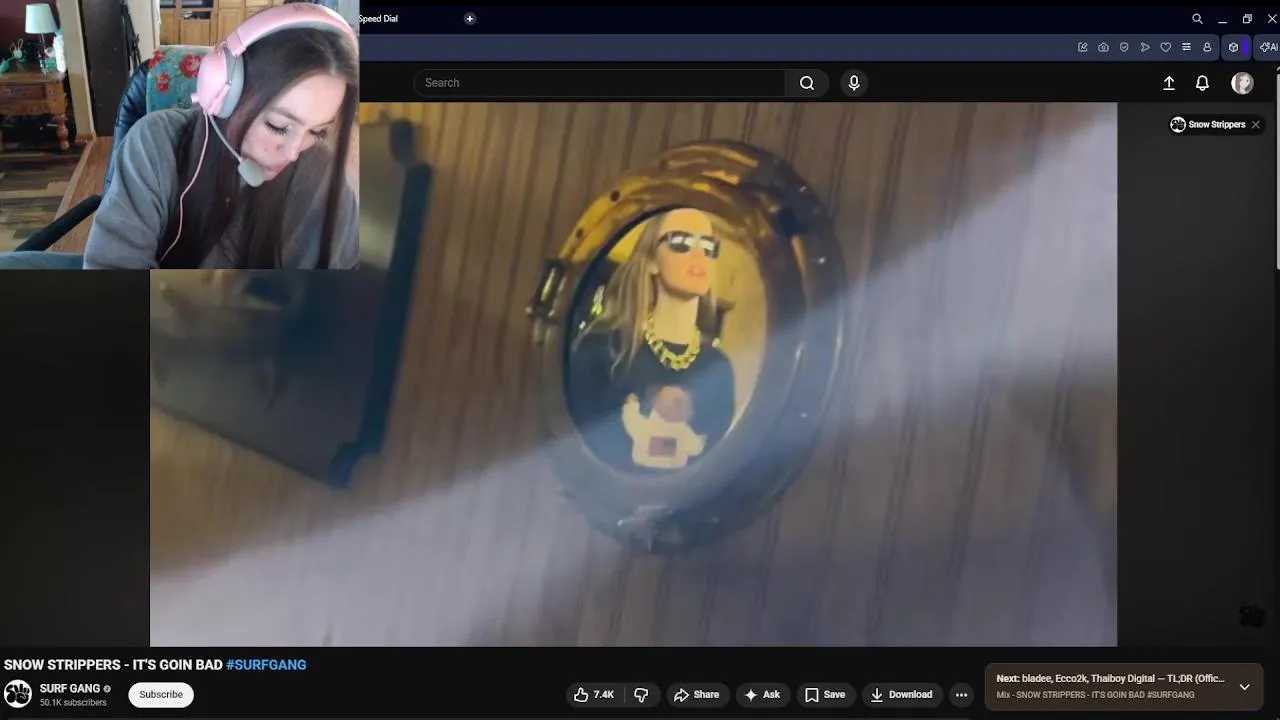
Task: Click into the YouTube Search field
Action: pyautogui.click(x=600, y=83)
